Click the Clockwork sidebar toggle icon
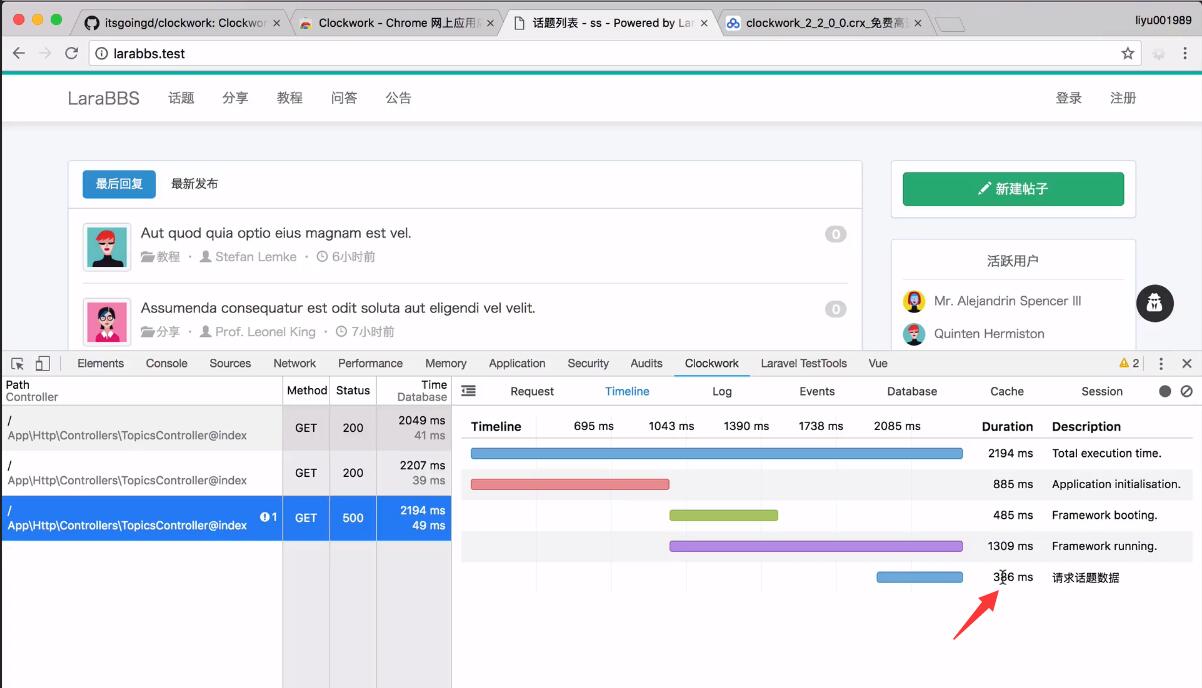Image resolution: width=1202 pixels, height=688 pixels. coord(468,391)
